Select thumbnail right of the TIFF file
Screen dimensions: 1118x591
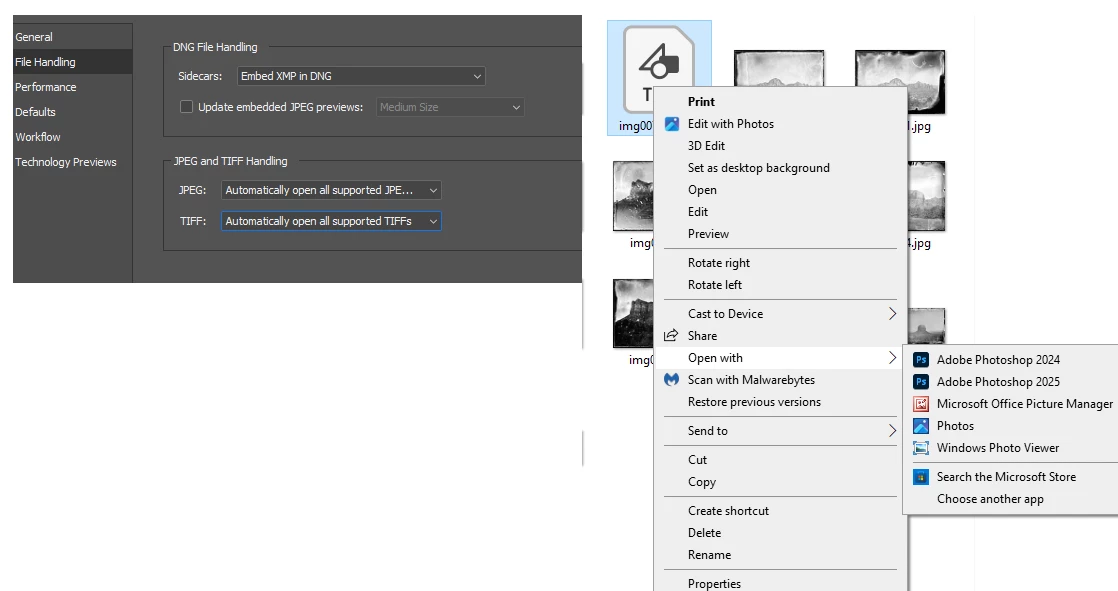click(779, 68)
